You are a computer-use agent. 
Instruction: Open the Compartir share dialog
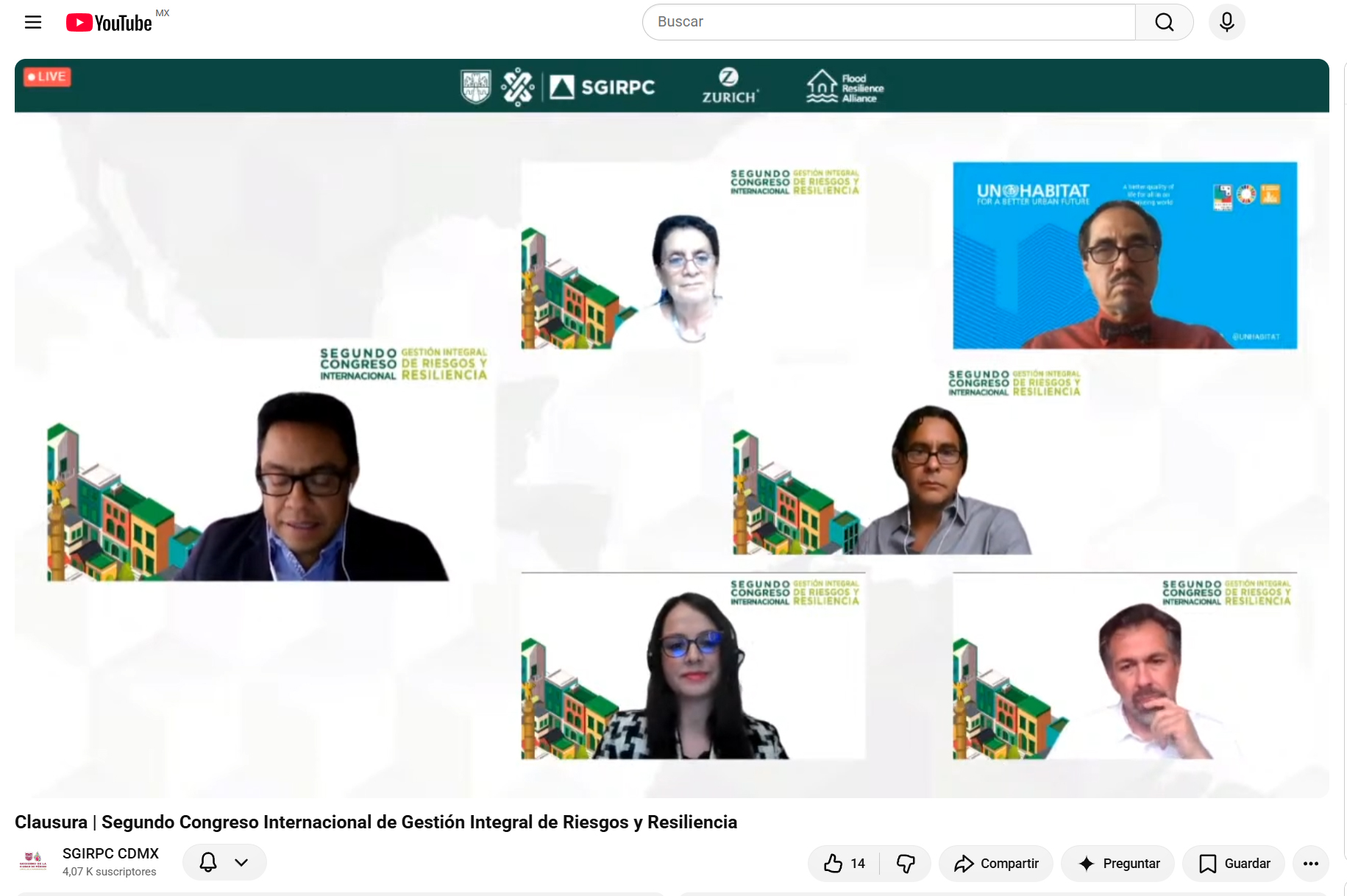click(996, 864)
